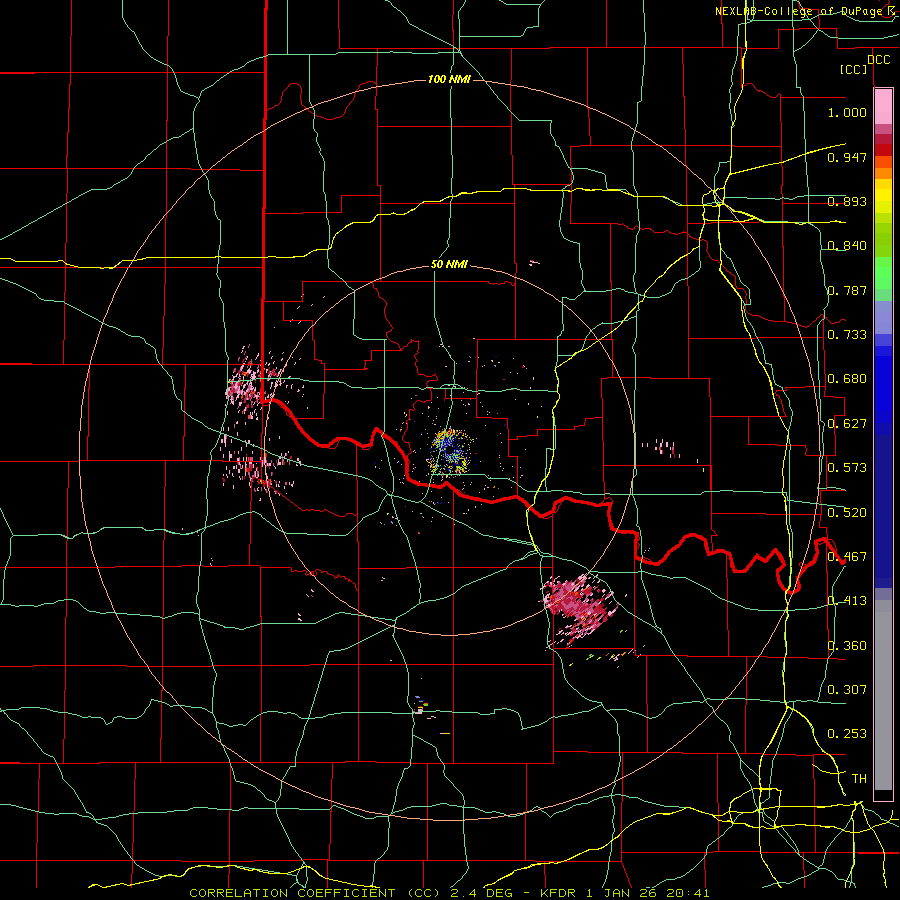
Task: Select the 0.573 scale value
Action: (847, 468)
